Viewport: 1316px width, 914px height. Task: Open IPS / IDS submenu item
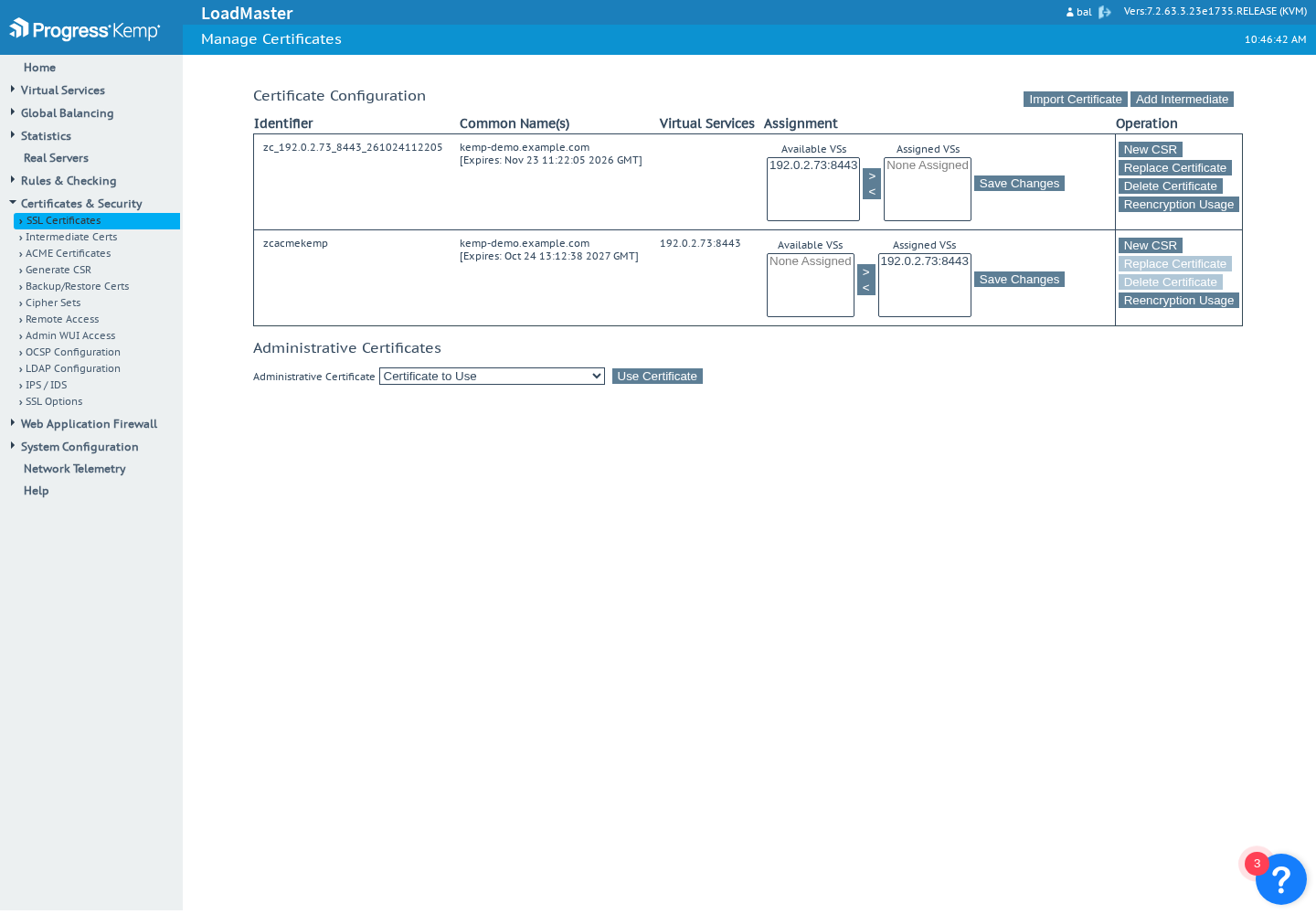pos(46,386)
